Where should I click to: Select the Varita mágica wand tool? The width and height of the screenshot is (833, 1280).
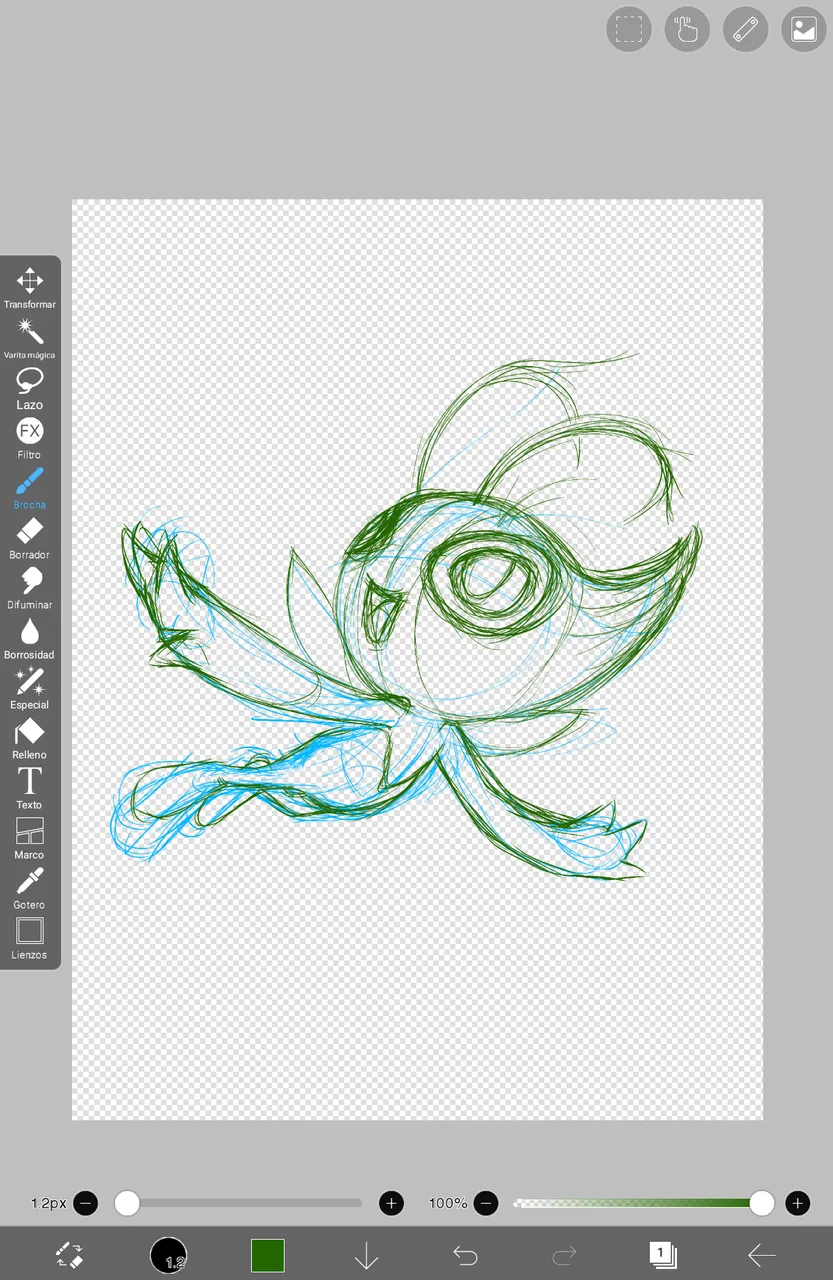tap(30, 338)
